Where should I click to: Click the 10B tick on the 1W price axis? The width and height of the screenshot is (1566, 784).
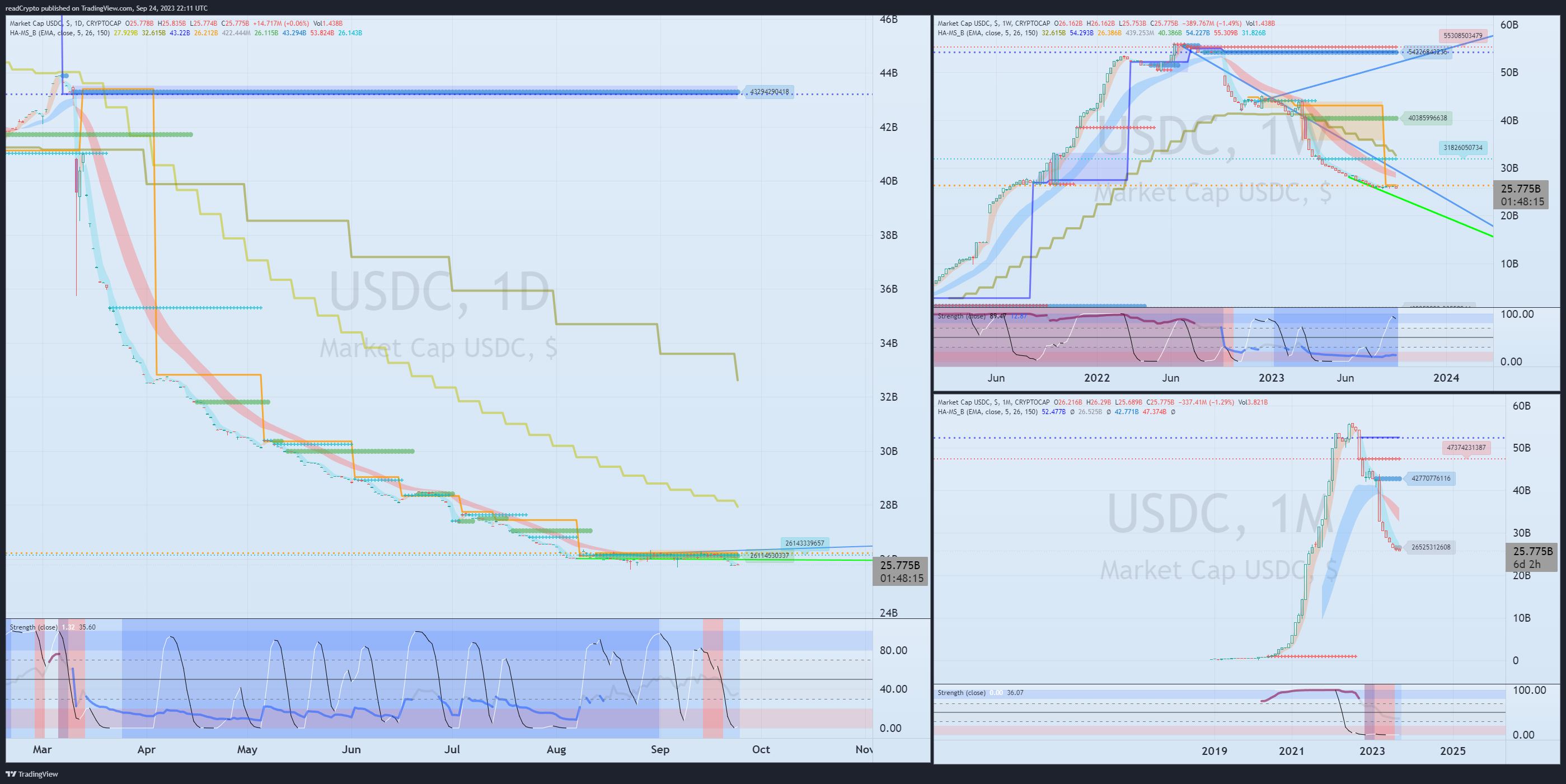click(1509, 264)
